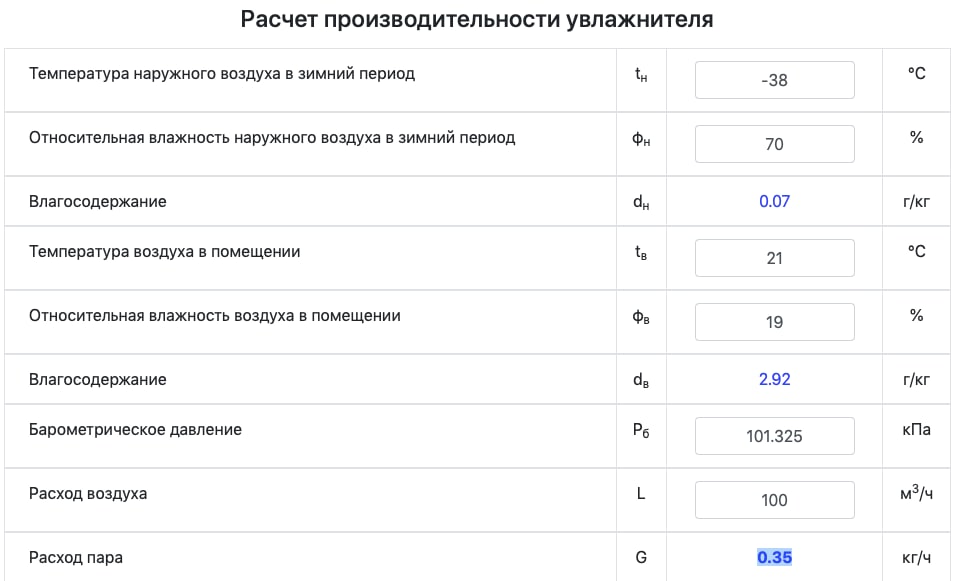Focus the indoor relative humidity field showing 19
Viewport: 956px width, 581px height.
pyautogui.click(x=774, y=322)
